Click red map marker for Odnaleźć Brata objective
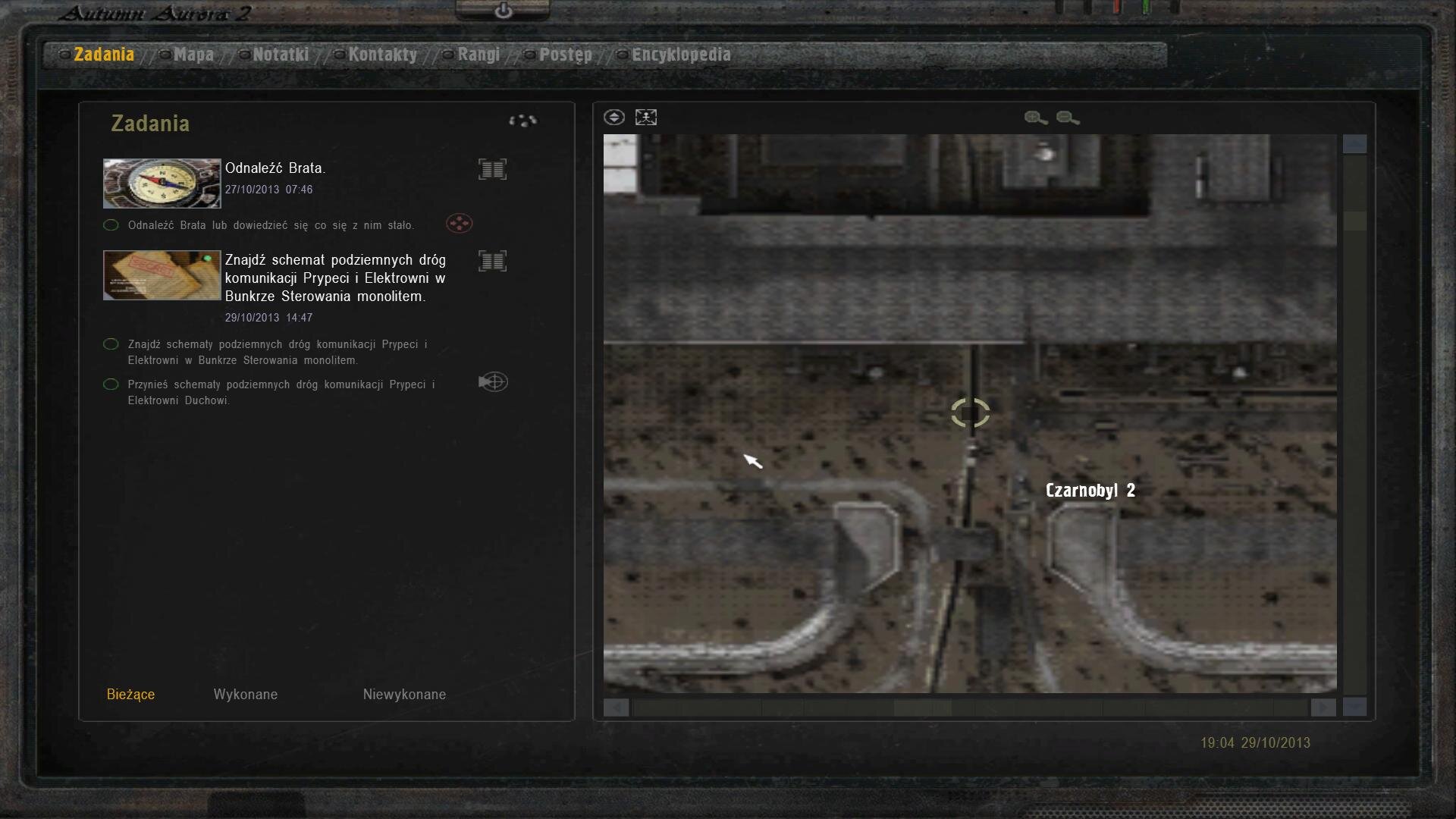 459,224
